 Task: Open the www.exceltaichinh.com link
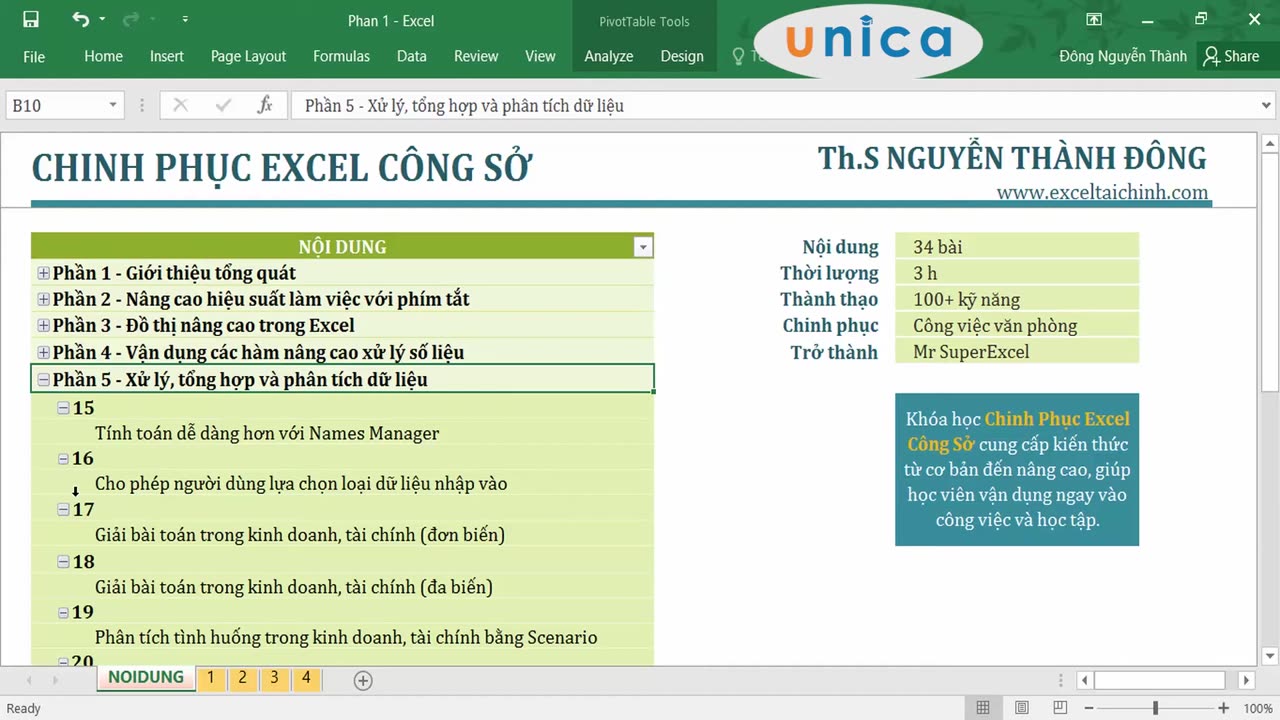tap(1102, 192)
